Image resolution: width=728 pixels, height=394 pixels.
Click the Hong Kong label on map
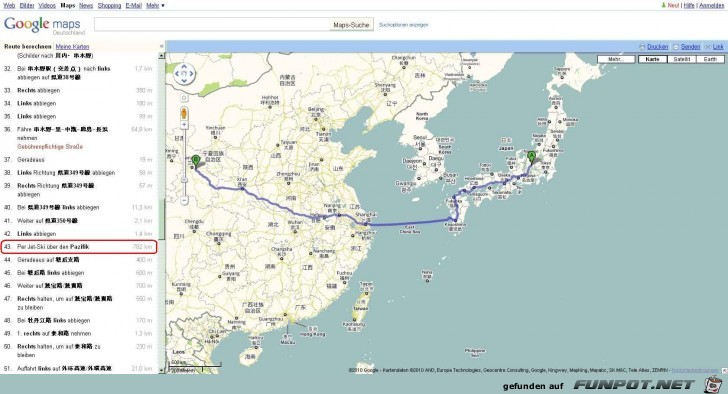tap(312, 334)
